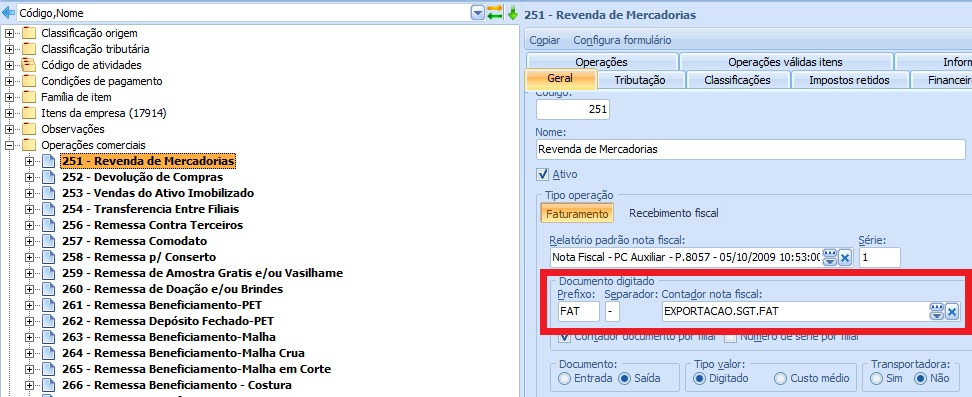
Task: Click document icon of 266 - Remessa Beneficiamento - Costura
Action: tap(48, 385)
